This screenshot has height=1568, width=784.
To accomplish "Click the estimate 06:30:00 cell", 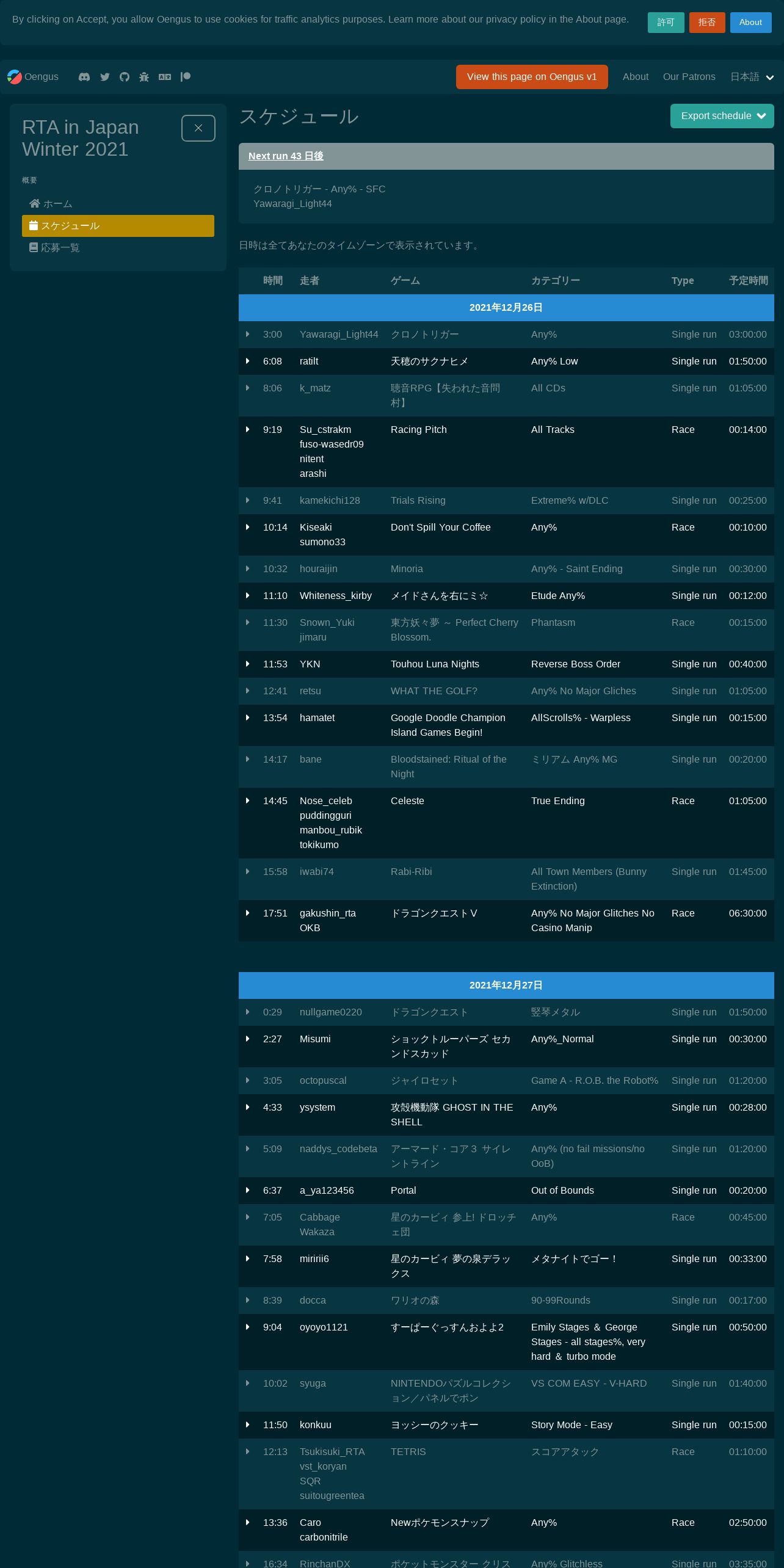I will tap(748, 913).
